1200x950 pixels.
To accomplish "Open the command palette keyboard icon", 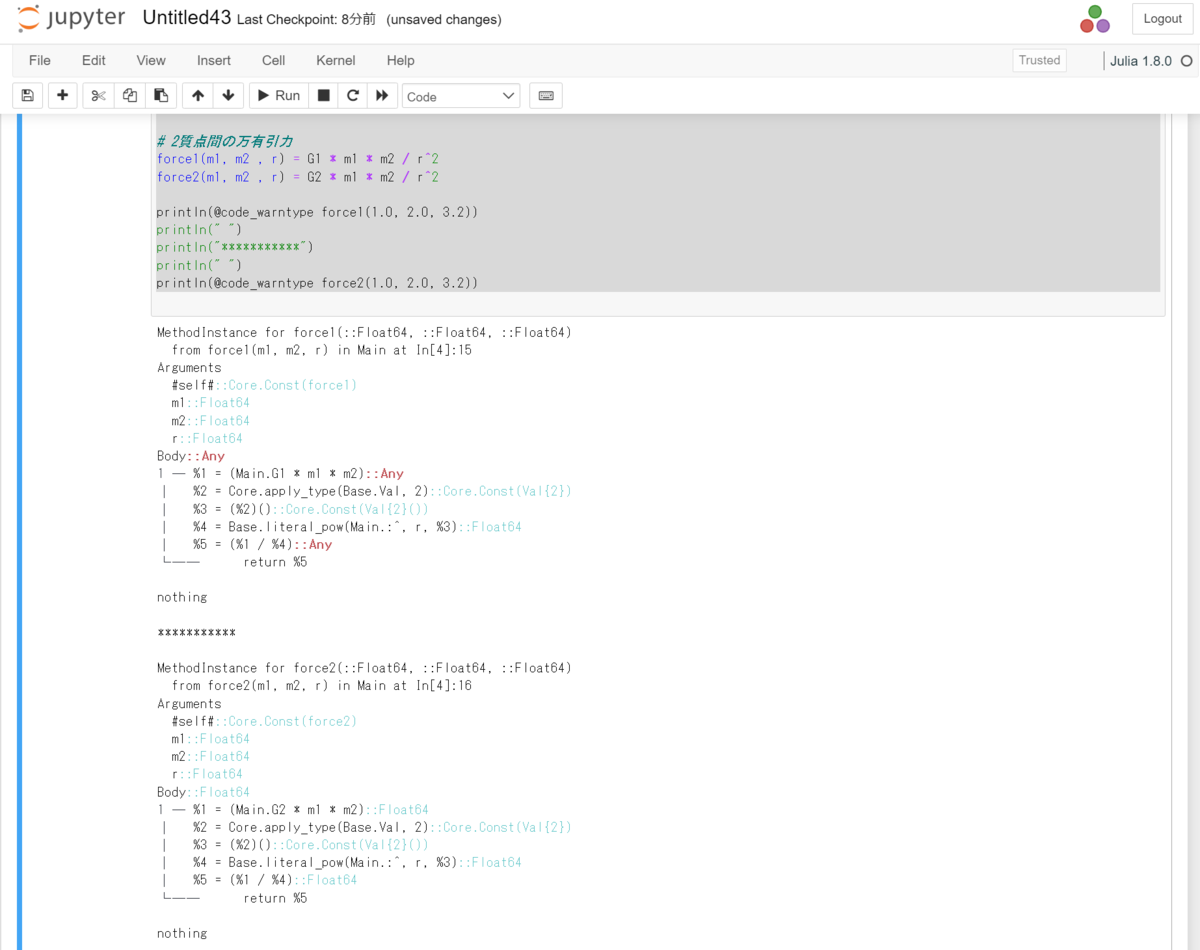I will 546,96.
